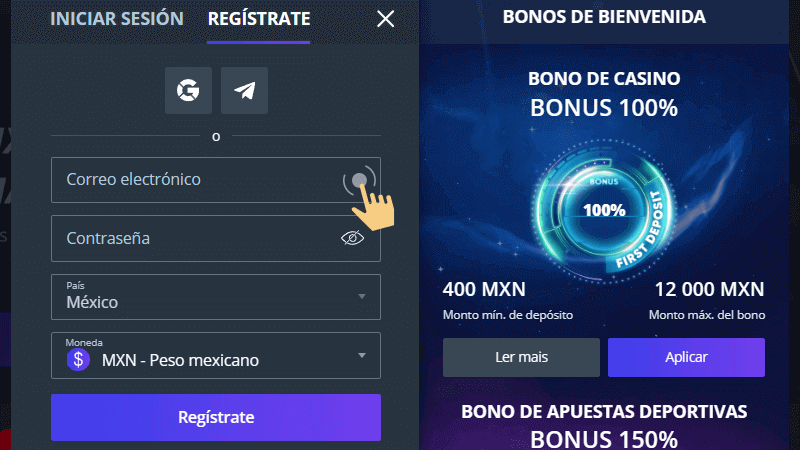Switch to the Iniciar Sesión tab
The image size is (800, 450).
(117, 19)
